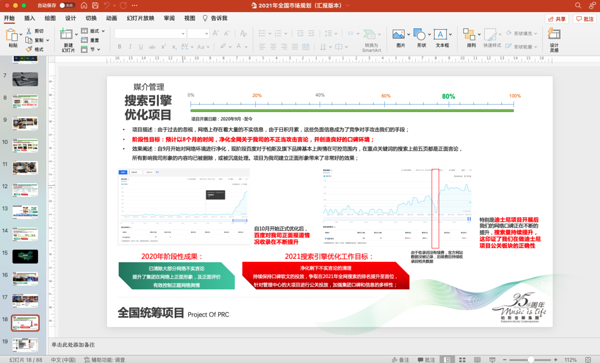Click the Save icon in title bar
This screenshot has height=363, width=600.
95,5
